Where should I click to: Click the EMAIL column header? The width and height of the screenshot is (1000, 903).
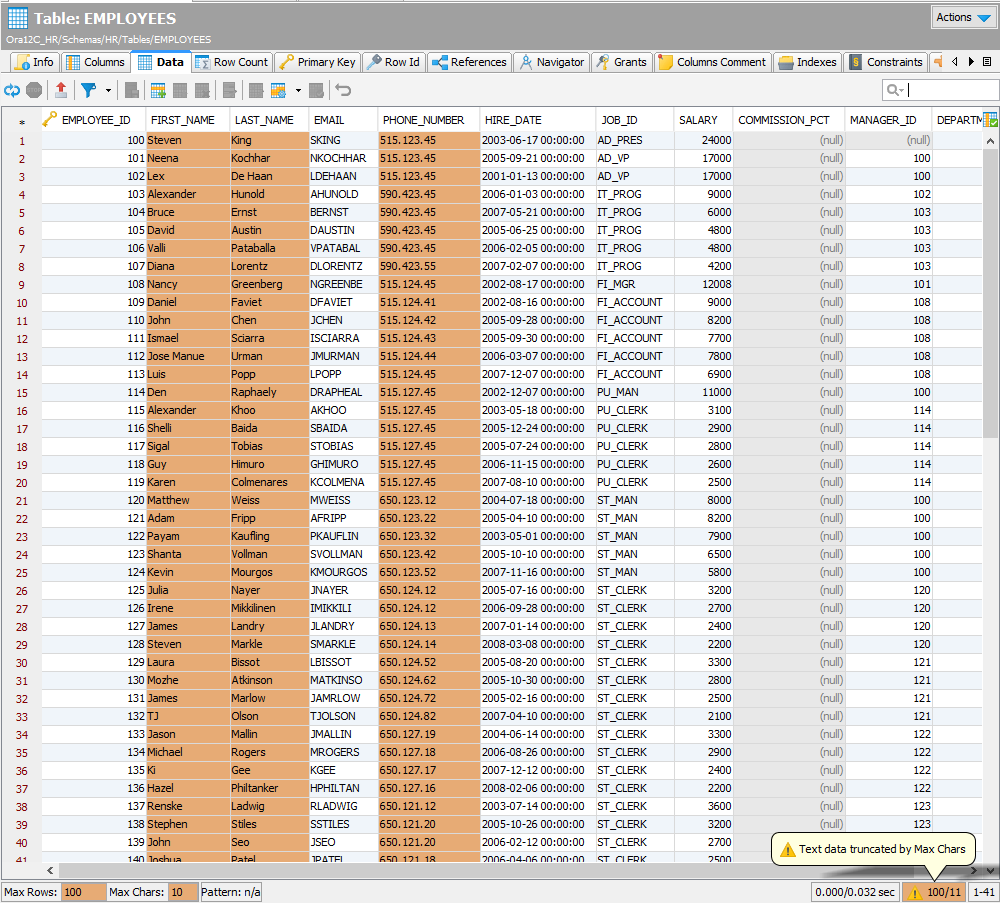tap(343, 120)
